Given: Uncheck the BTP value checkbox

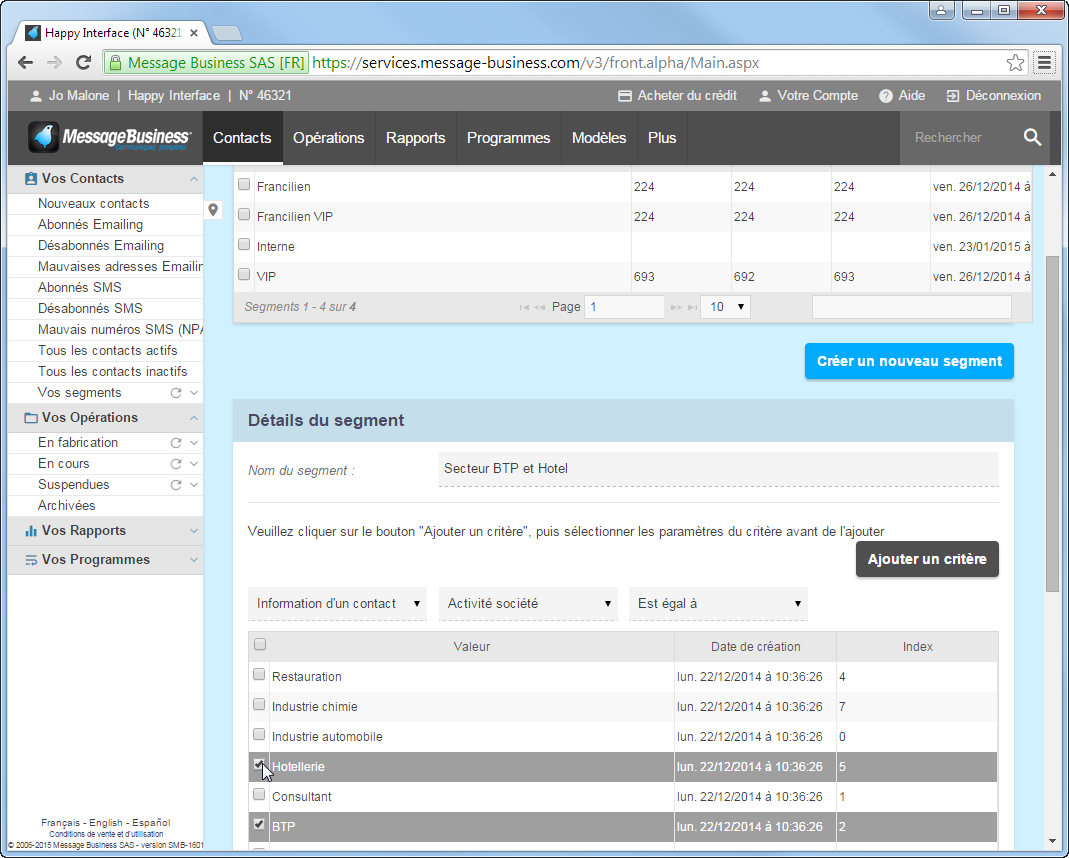Looking at the screenshot, I should [x=259, y=825].
